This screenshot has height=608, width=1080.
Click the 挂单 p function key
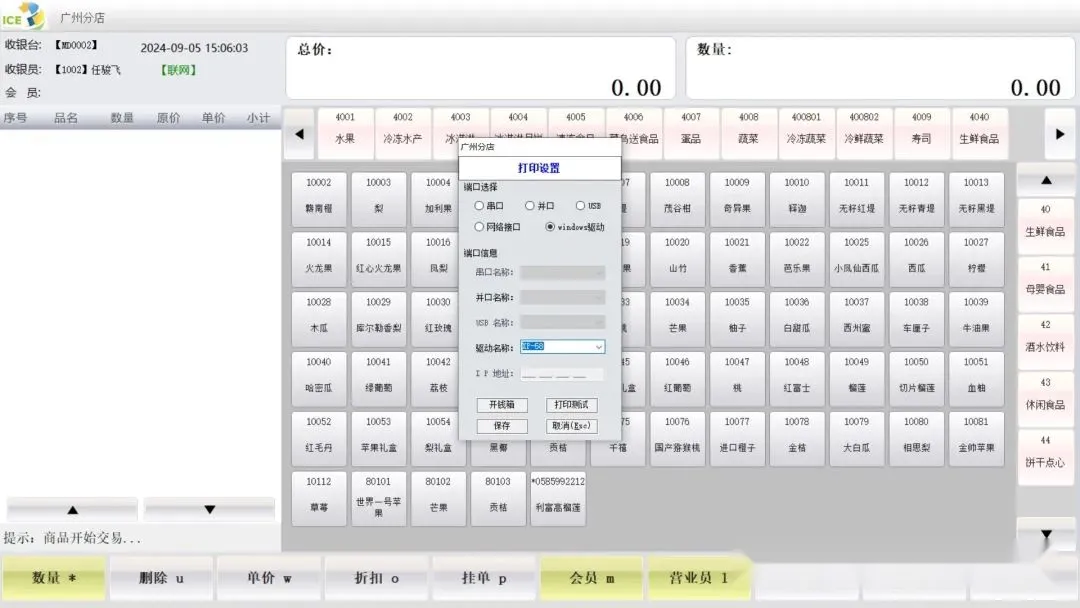click(484, 578)
